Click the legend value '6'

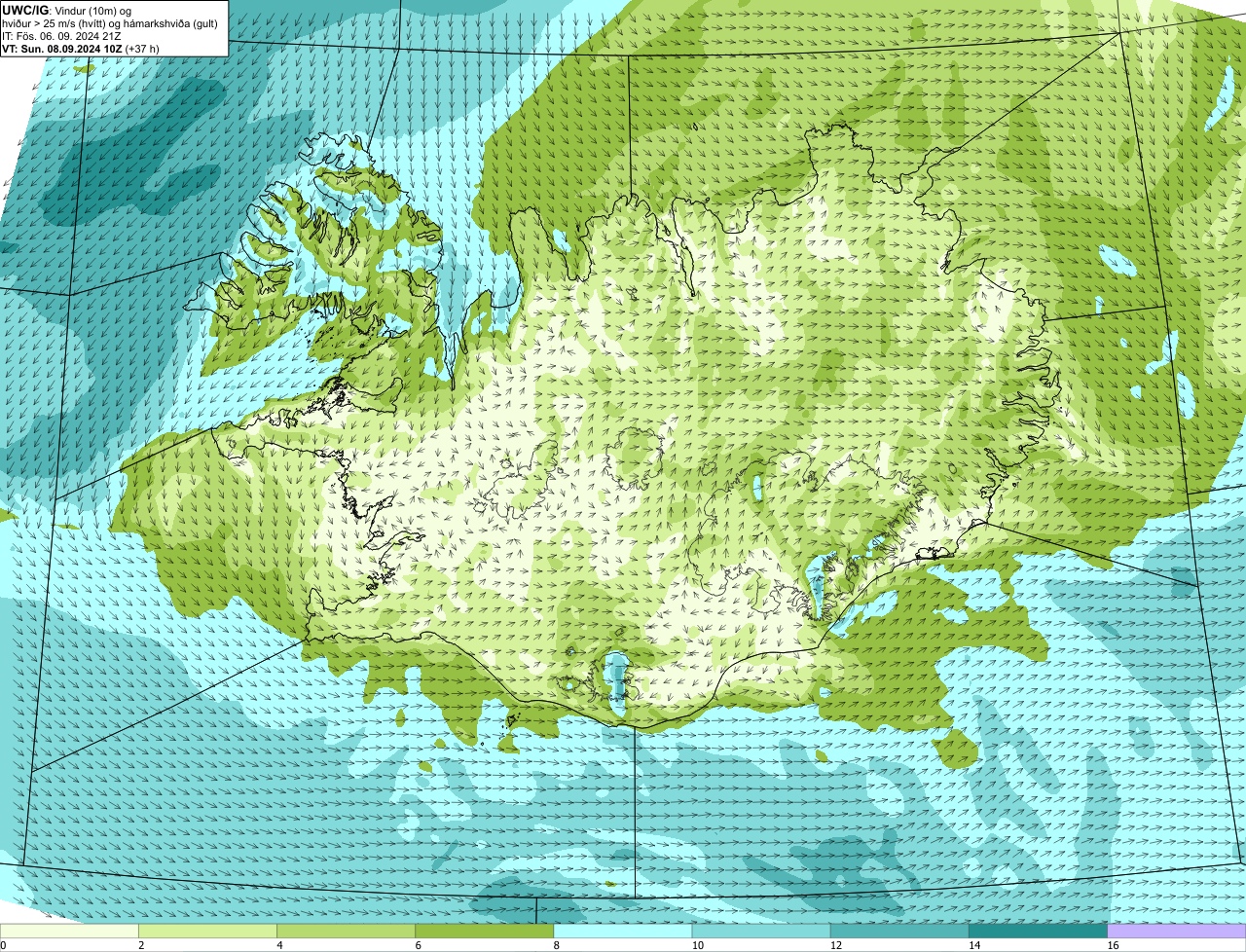click(418, 945)
